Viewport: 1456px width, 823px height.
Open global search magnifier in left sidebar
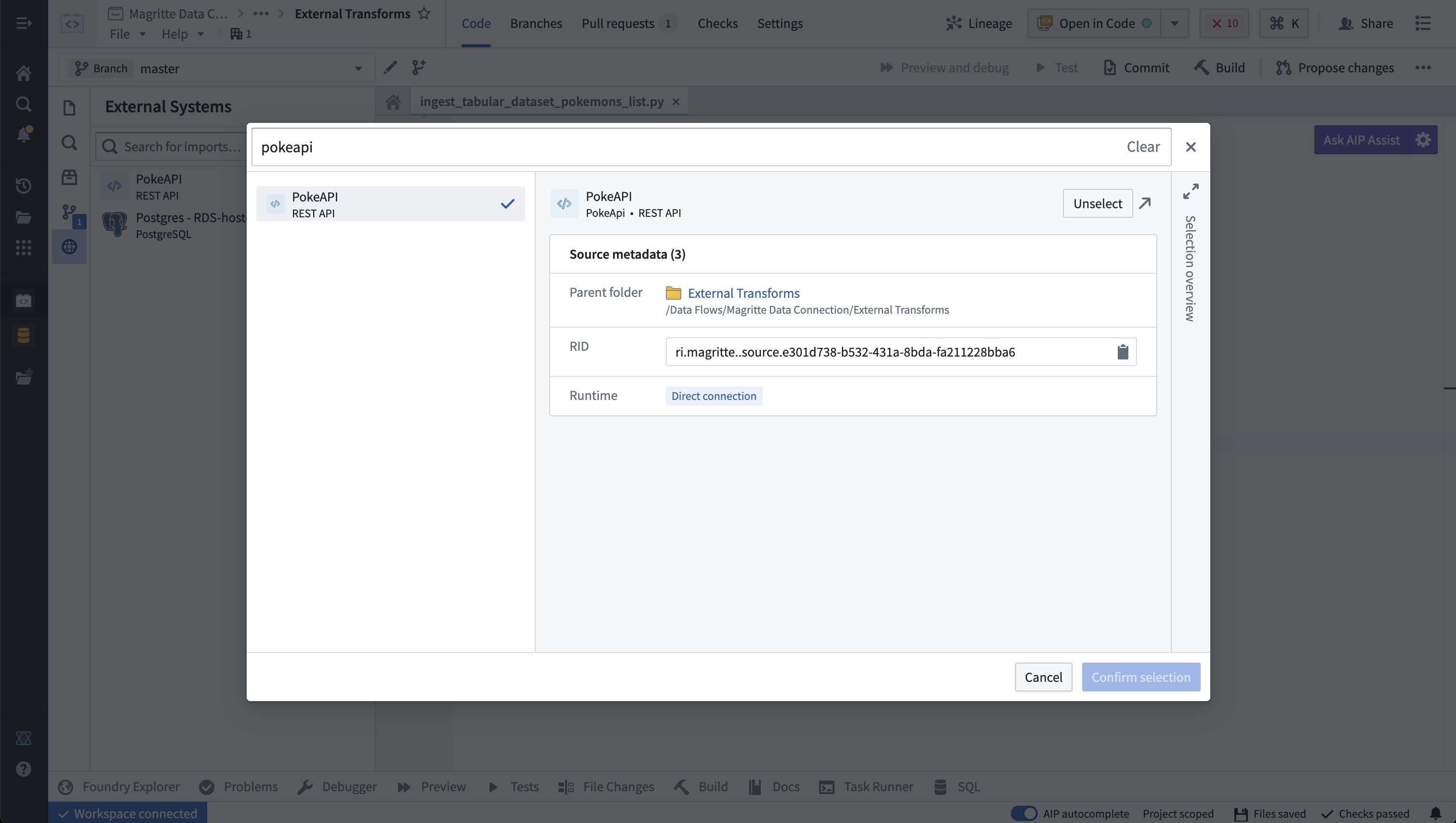(x=23, y=104)
